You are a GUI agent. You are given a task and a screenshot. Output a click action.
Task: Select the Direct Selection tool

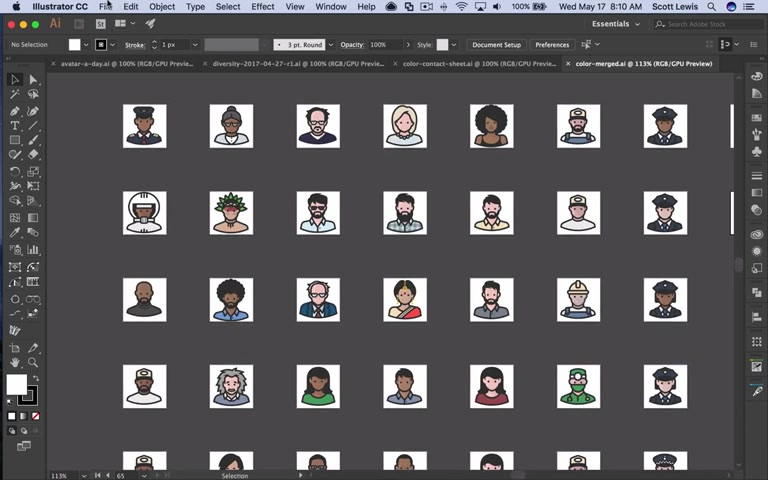(x=33, y=79)
